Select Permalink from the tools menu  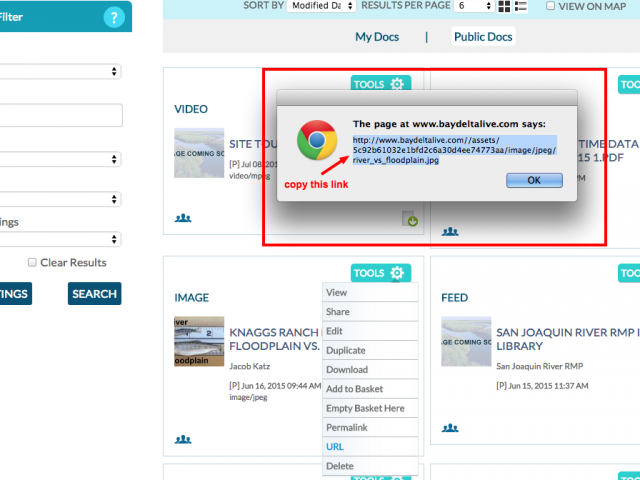(x=370, y=427)
